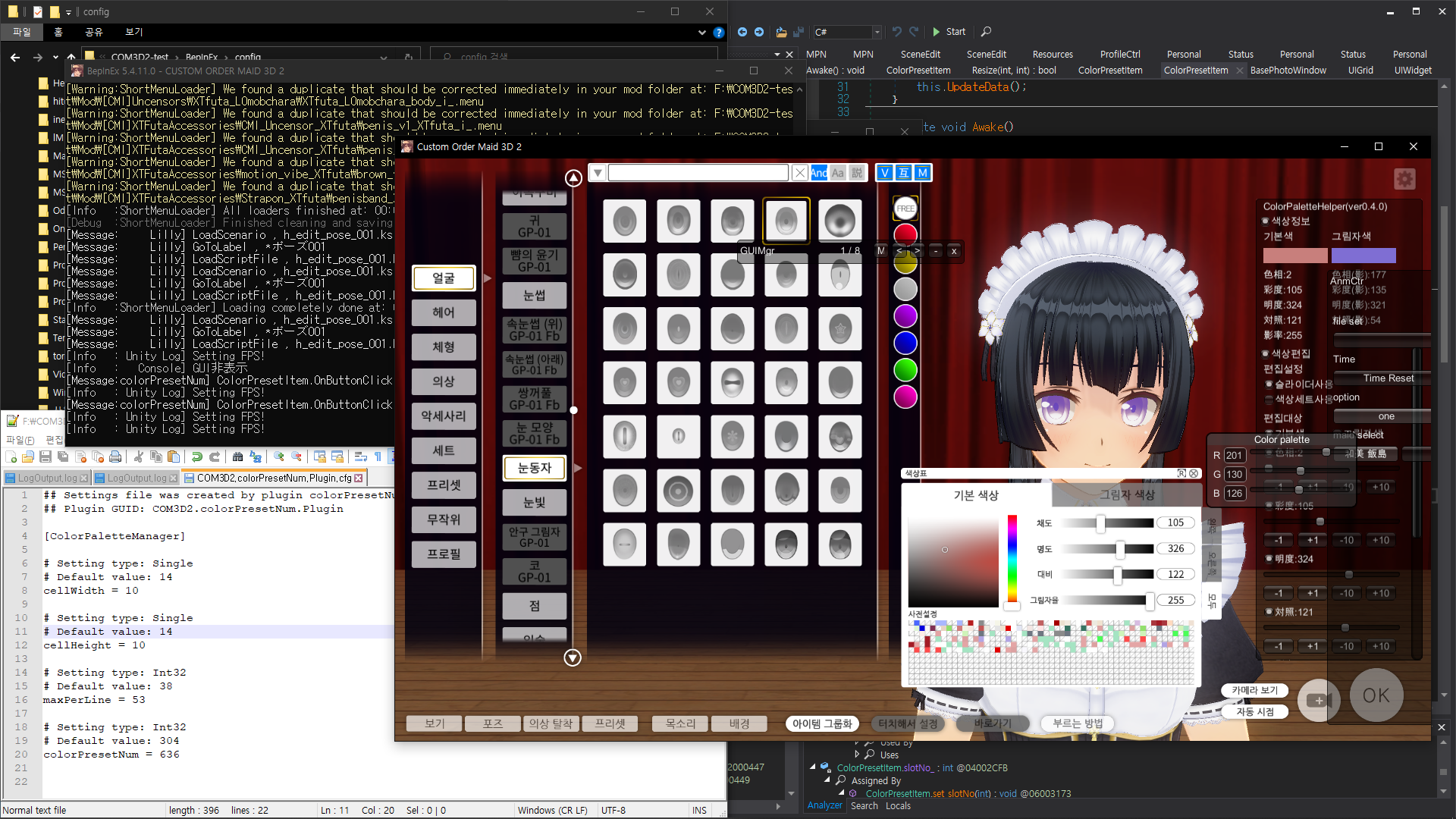Screen dimensions: 1456x819
Task: Click the Undo arrow in Visual Studio toolbar
Action: point(897,32)
